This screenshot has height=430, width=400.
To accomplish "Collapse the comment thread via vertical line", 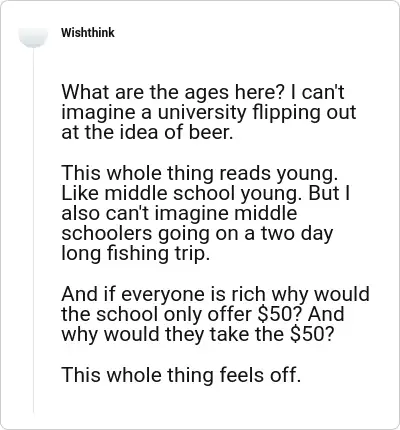I will pyautogui.click(x=33, y=230).
